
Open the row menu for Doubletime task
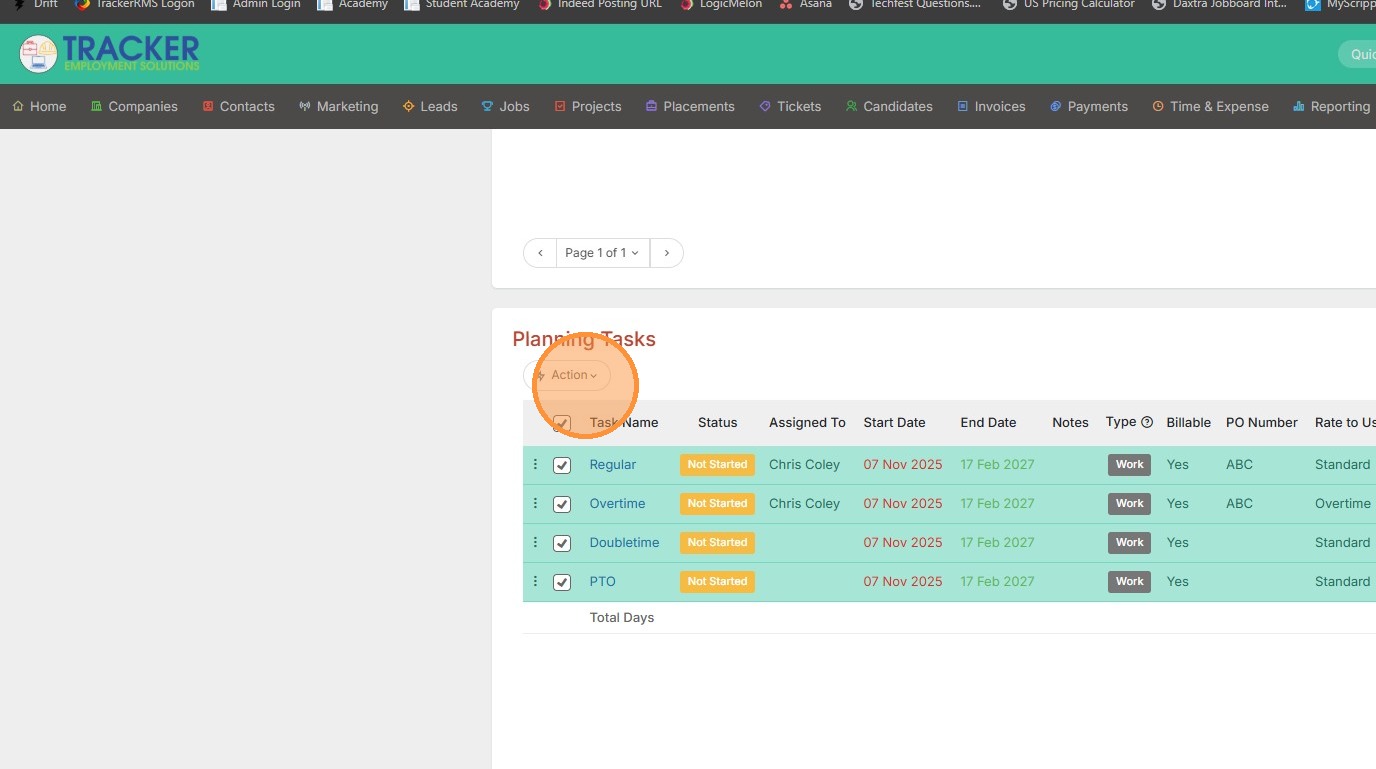pos(535,542)
